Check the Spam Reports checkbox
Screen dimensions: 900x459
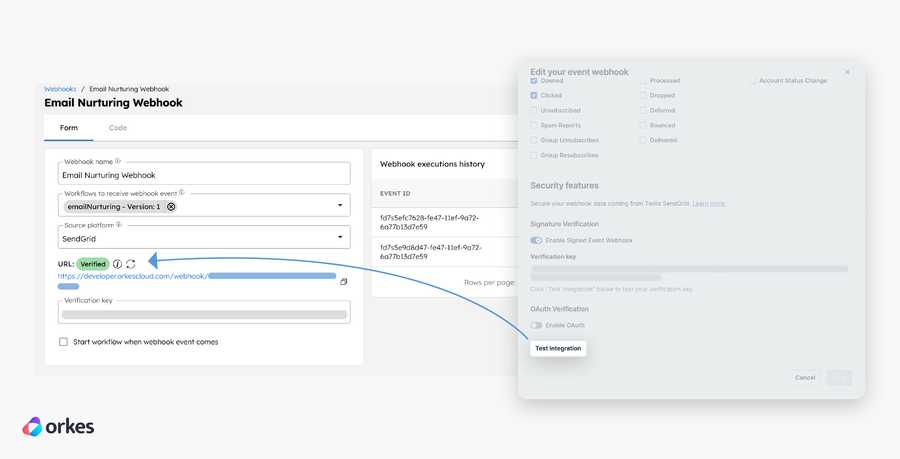(x=534, y=125)
